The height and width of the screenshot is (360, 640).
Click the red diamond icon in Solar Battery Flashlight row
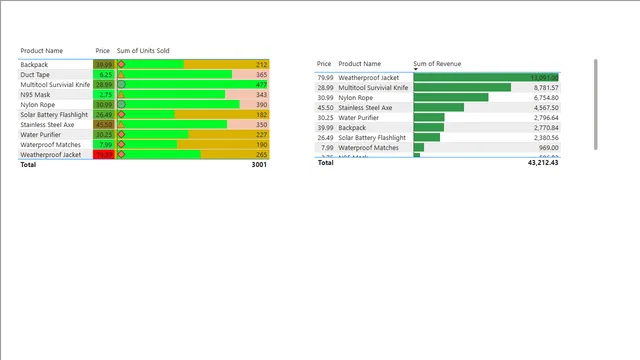click(x=121, y=115)
